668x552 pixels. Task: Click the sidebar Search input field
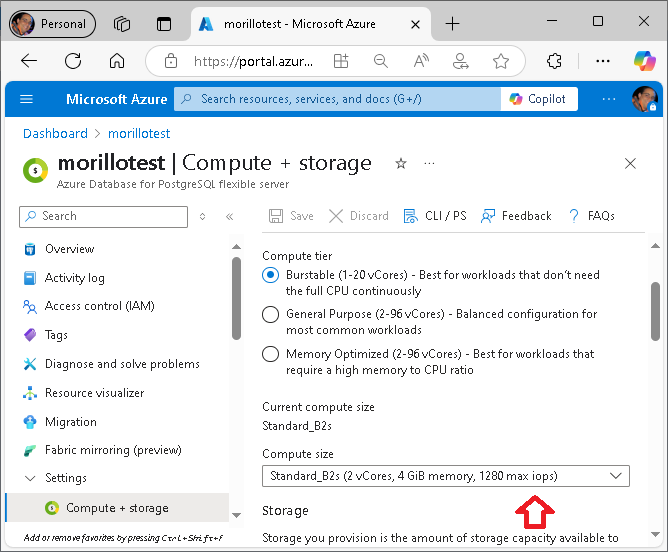pyautogui.click(x=104, y=216)
